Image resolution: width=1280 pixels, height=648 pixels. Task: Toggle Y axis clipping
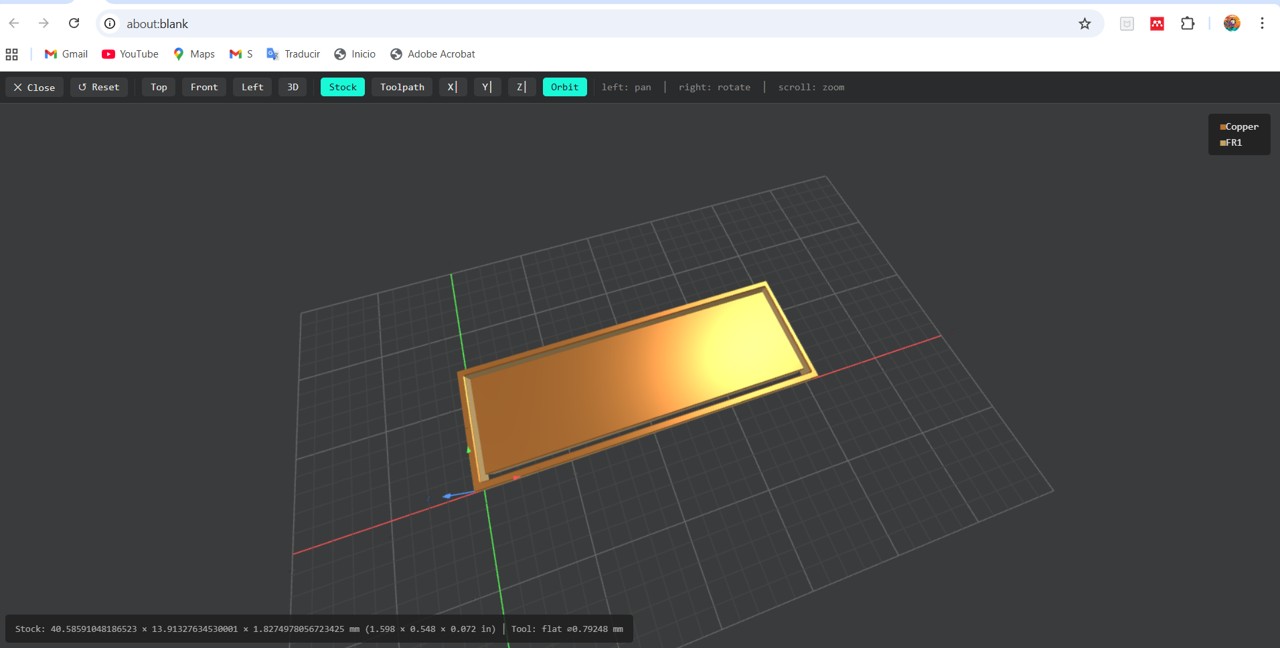[x=487, y=87]
